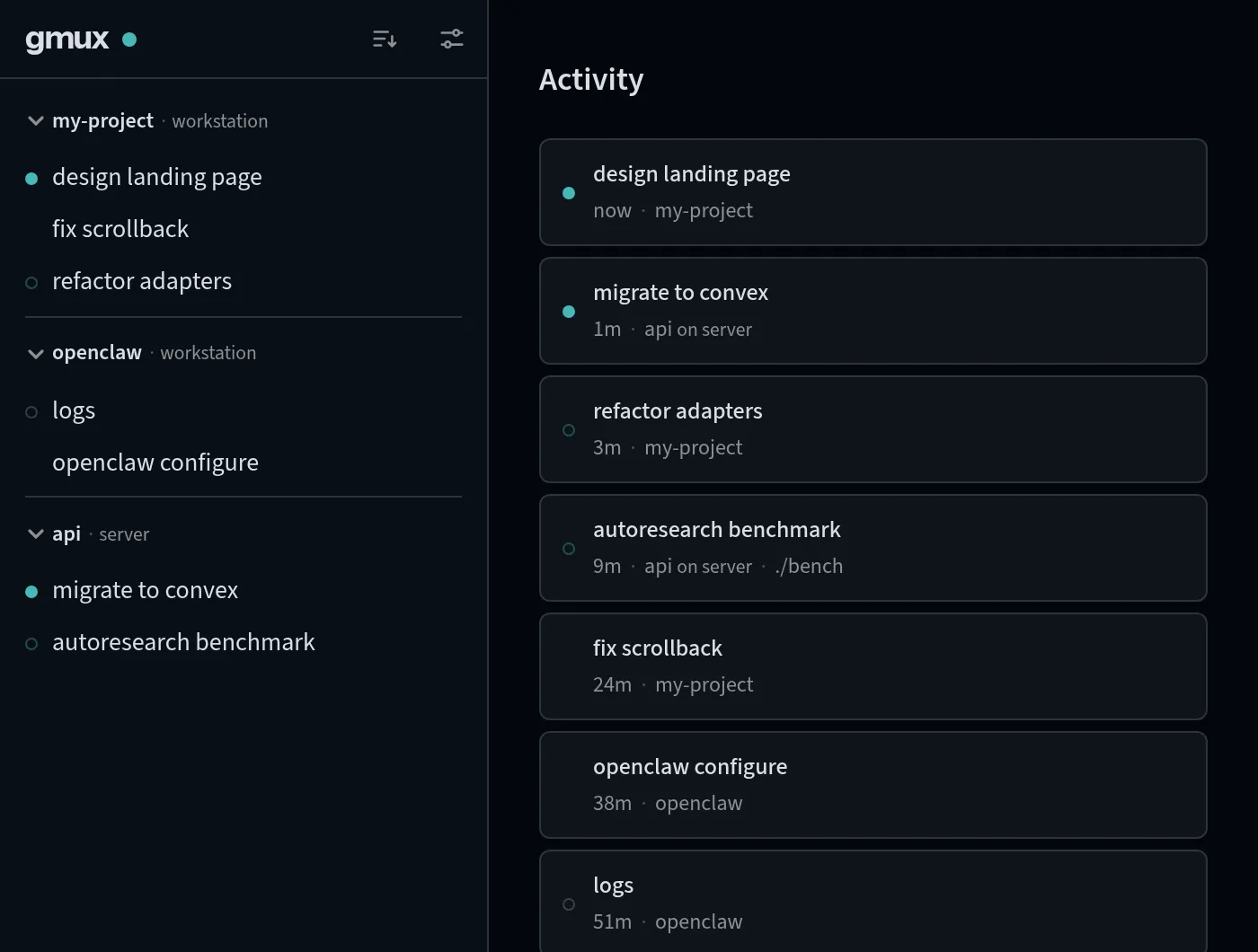Click 'workstation' label next to my-project
Screen dimensions: 1258x952
[220, 121]
